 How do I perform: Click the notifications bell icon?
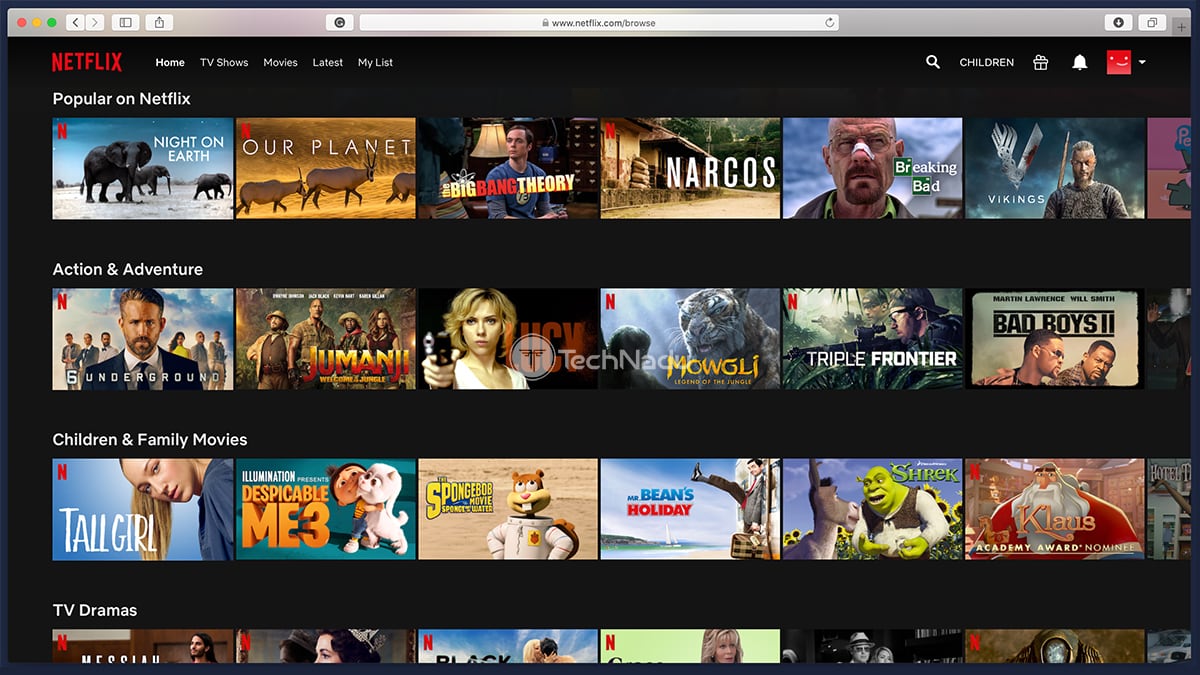[1079, 62]
